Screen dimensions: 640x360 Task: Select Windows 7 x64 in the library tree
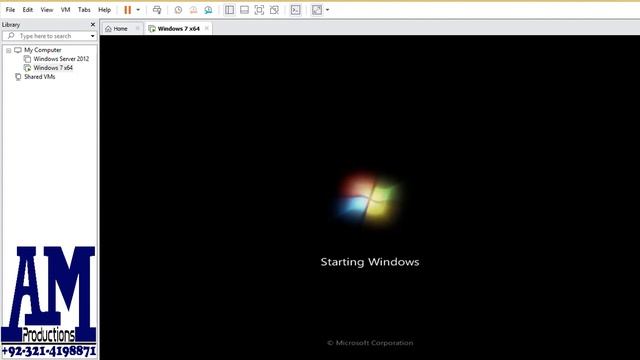click(53, 68)
